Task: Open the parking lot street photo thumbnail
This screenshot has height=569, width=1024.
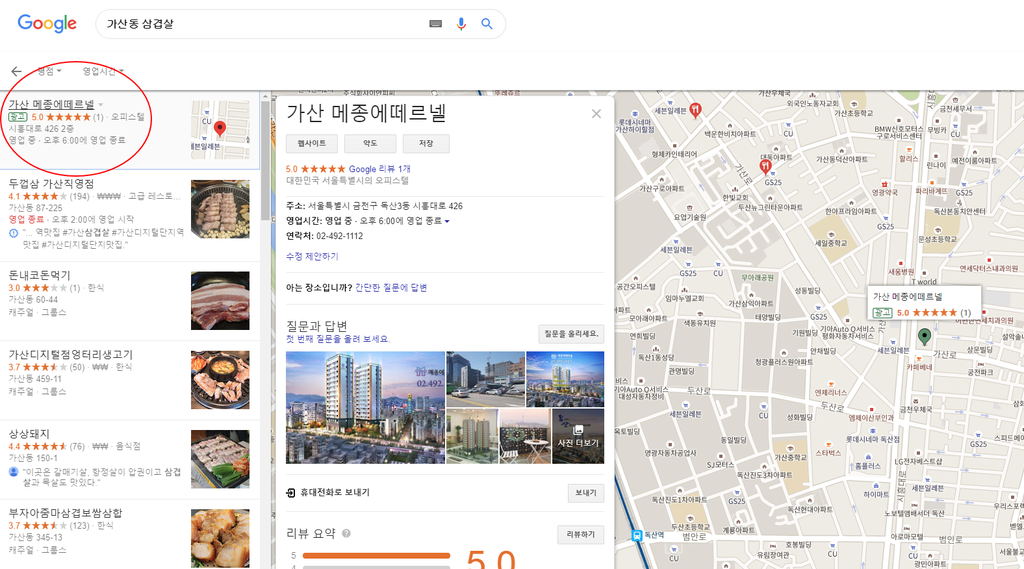Action: click(x=485, y=380)
